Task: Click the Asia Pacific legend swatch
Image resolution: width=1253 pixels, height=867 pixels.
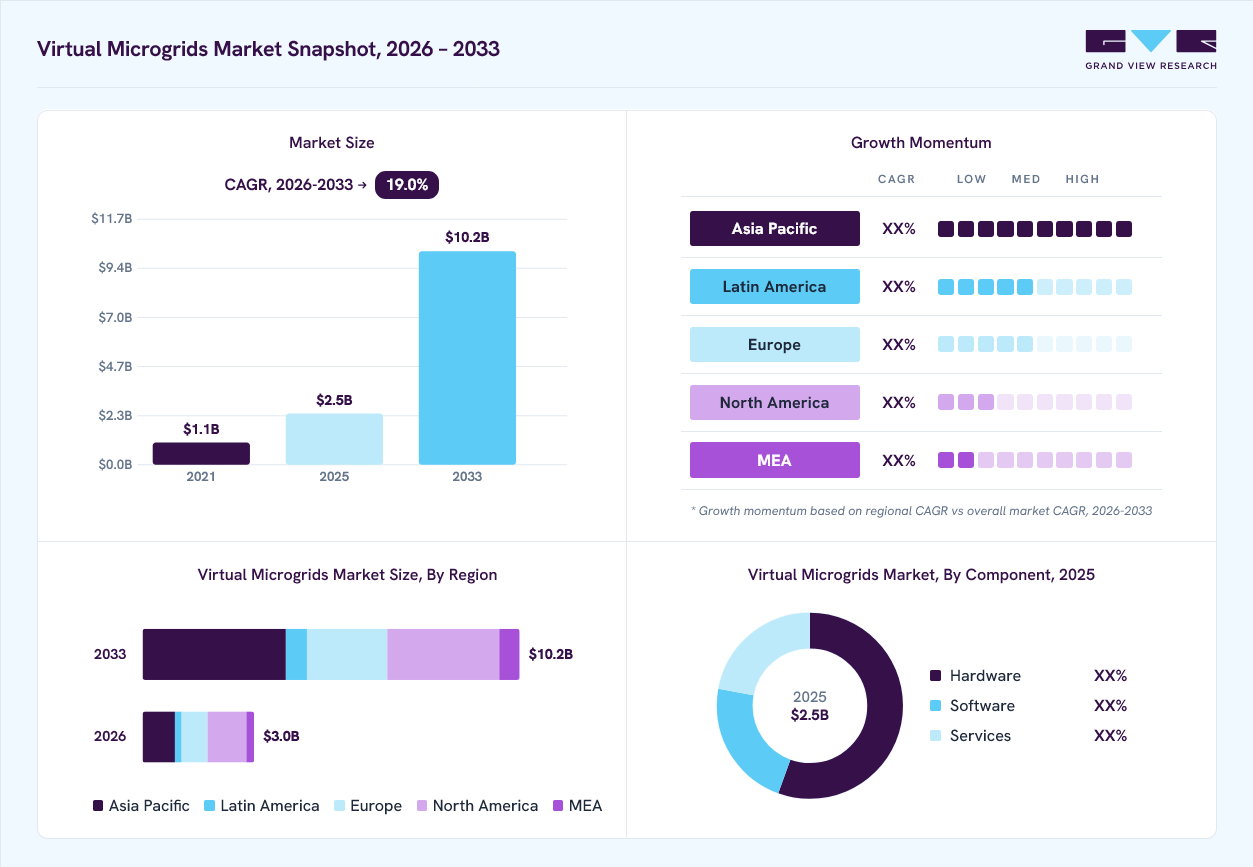Action: pos(98,806)
